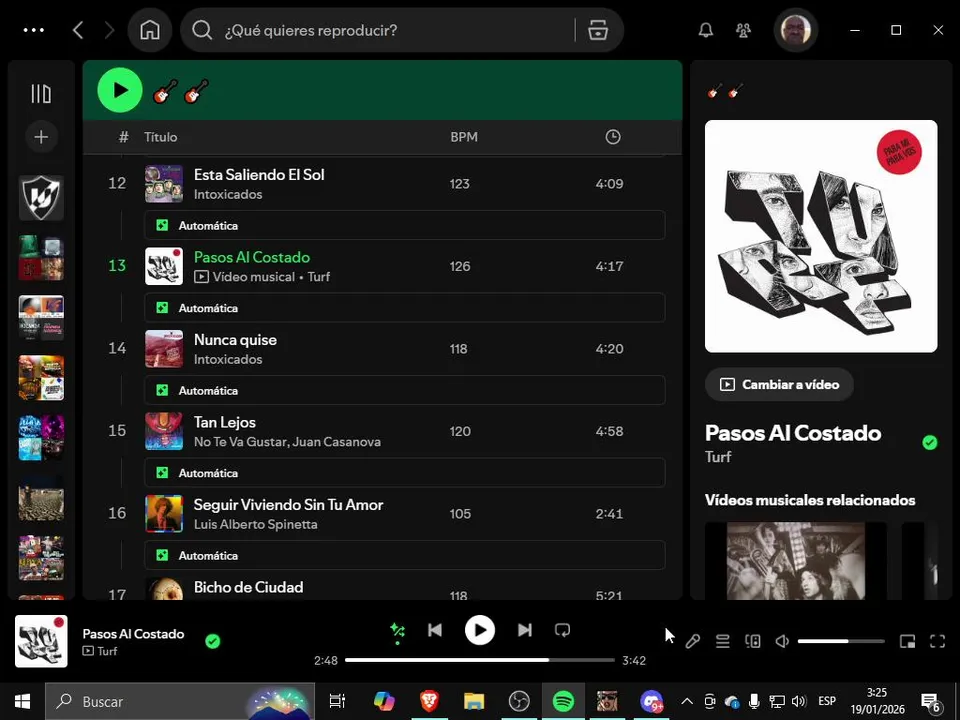The height and width of the screenshot is (720, 960).
Task: Toggle repeat mode
Action: [x=562, y=630]
